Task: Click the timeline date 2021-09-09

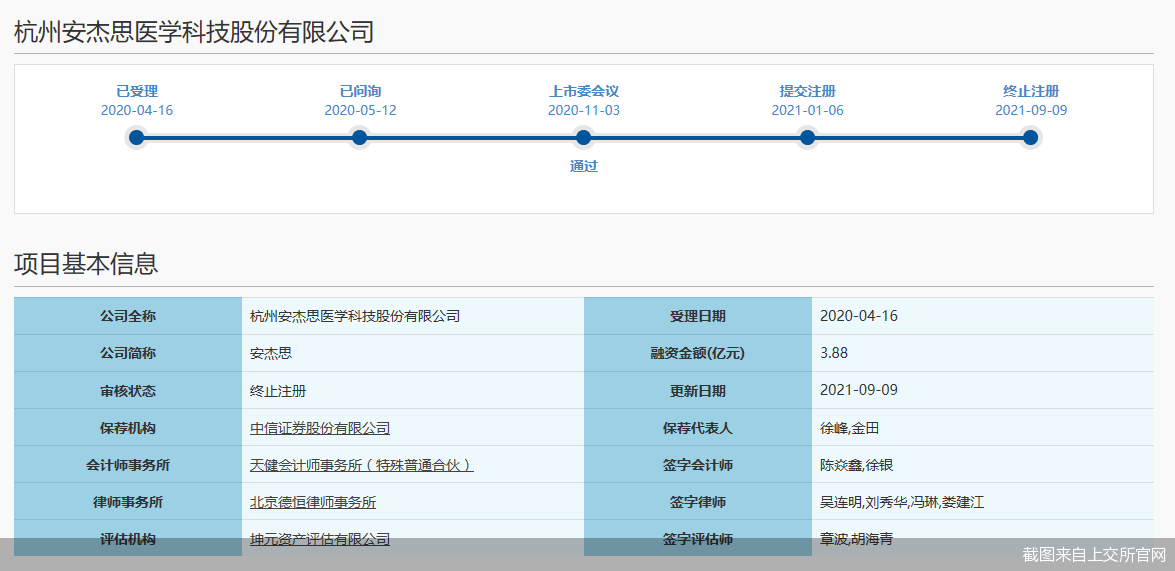Action: [1031, 110]
